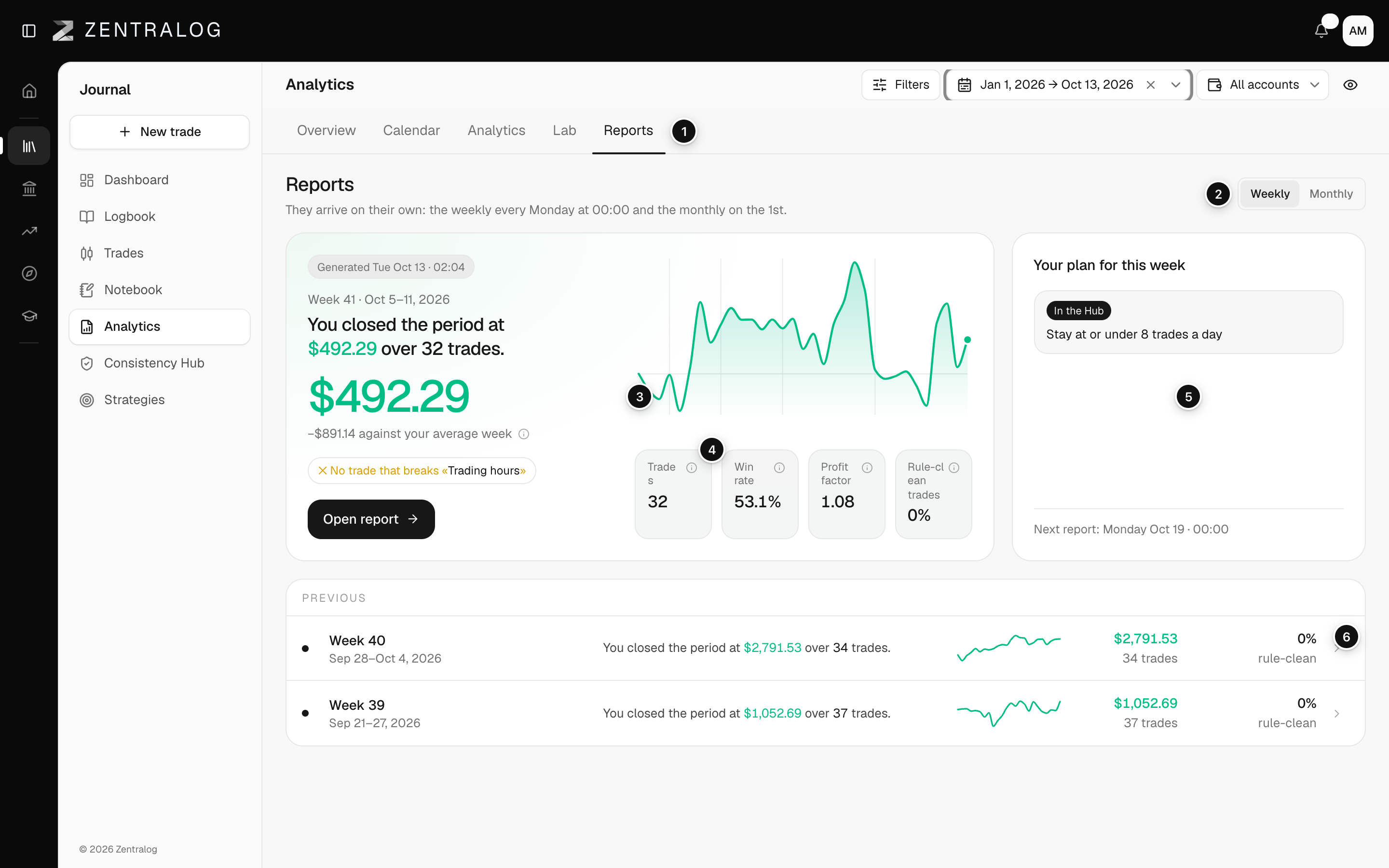
Task: Open the graduation cap rail icon
Action: [x=29, y=316]
